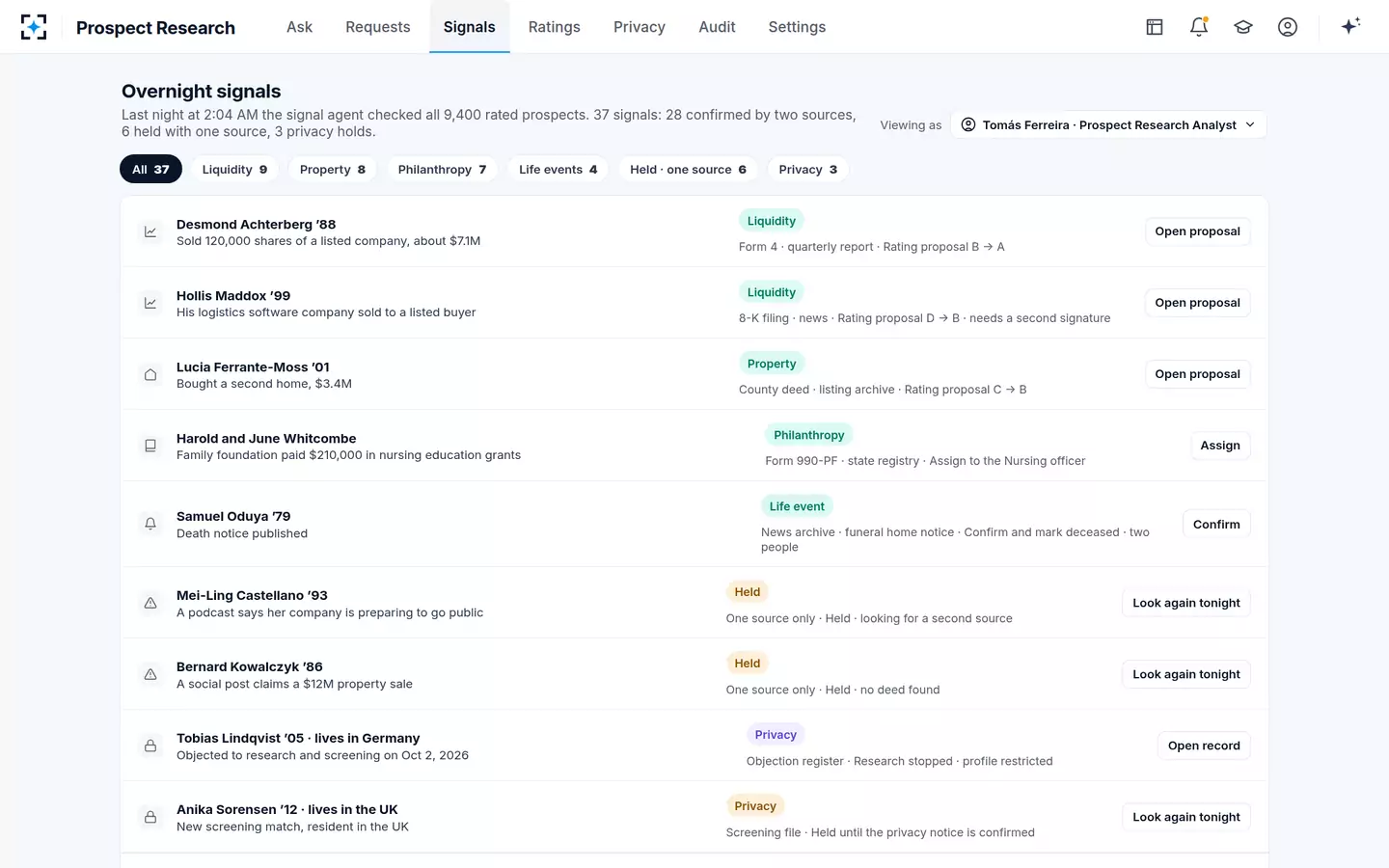
Task: Switch to the Requests tab
Action: 378,27
